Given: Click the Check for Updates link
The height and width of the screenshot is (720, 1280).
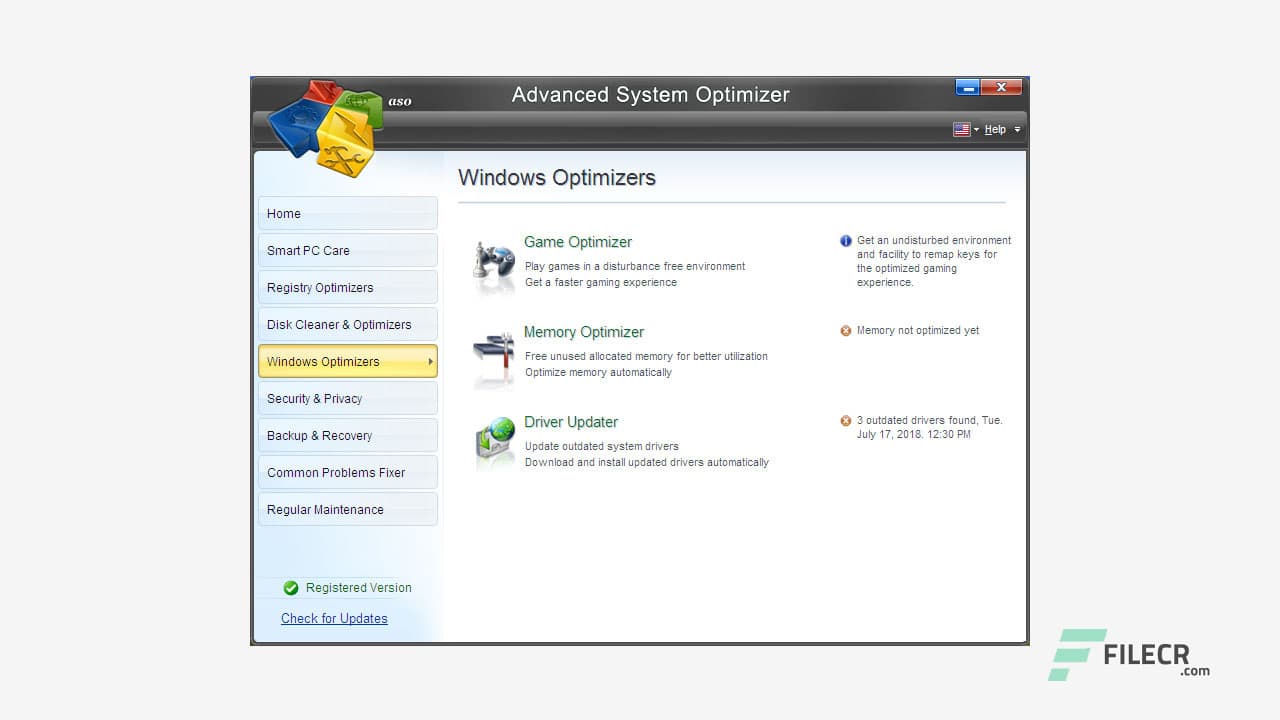Looking at the screenshot, I should (334, 618).
